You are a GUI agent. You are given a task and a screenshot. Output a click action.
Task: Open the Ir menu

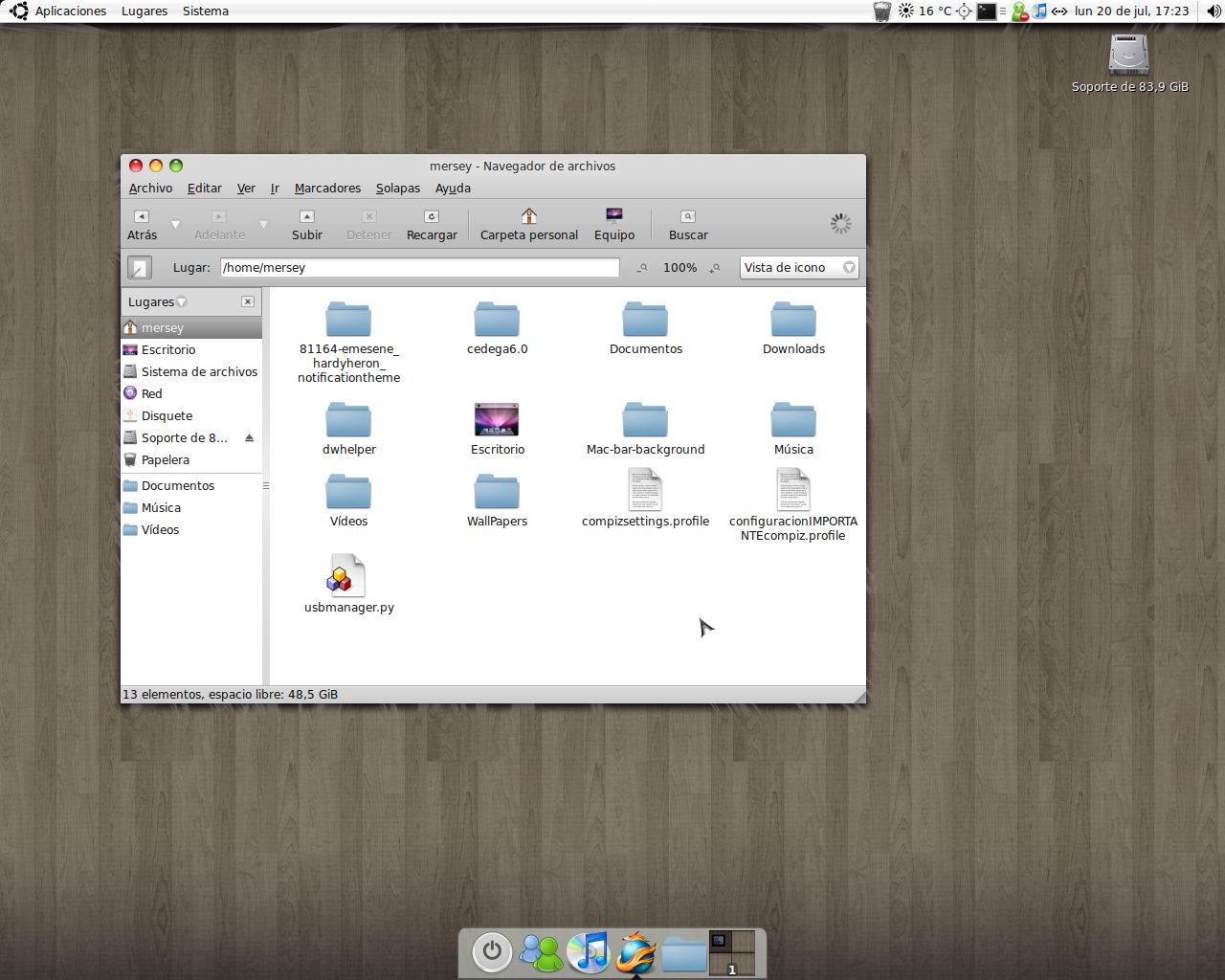(x=275, y=189)
